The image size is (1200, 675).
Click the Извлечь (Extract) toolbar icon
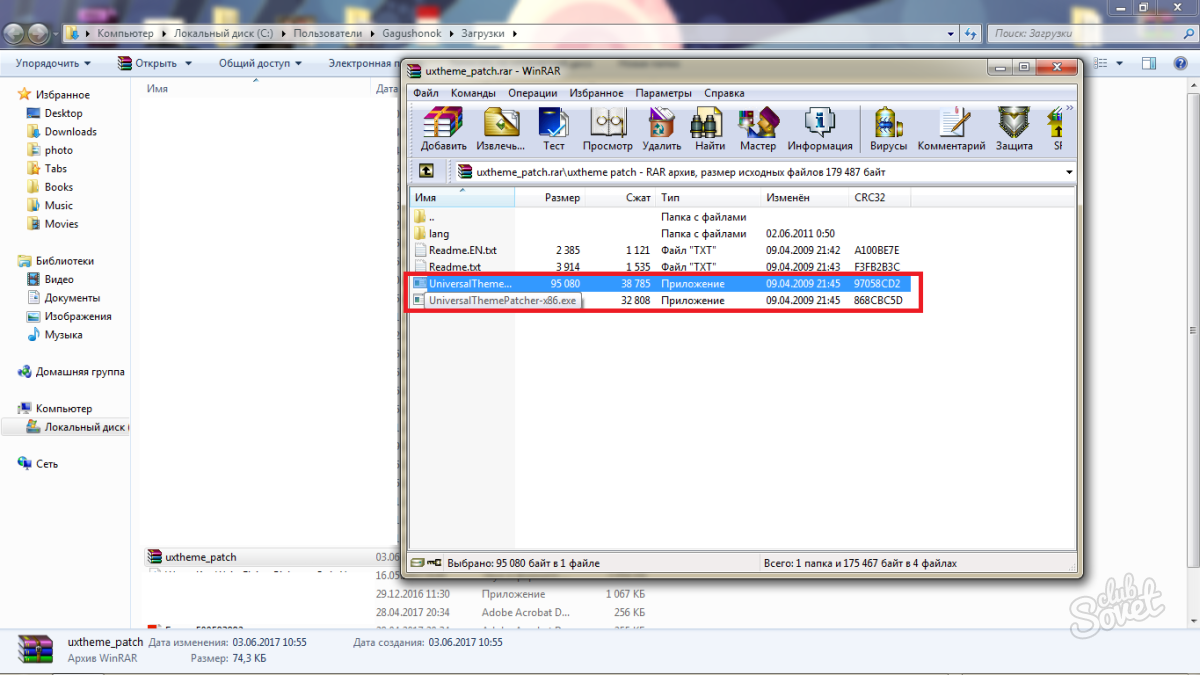(501, 129)
